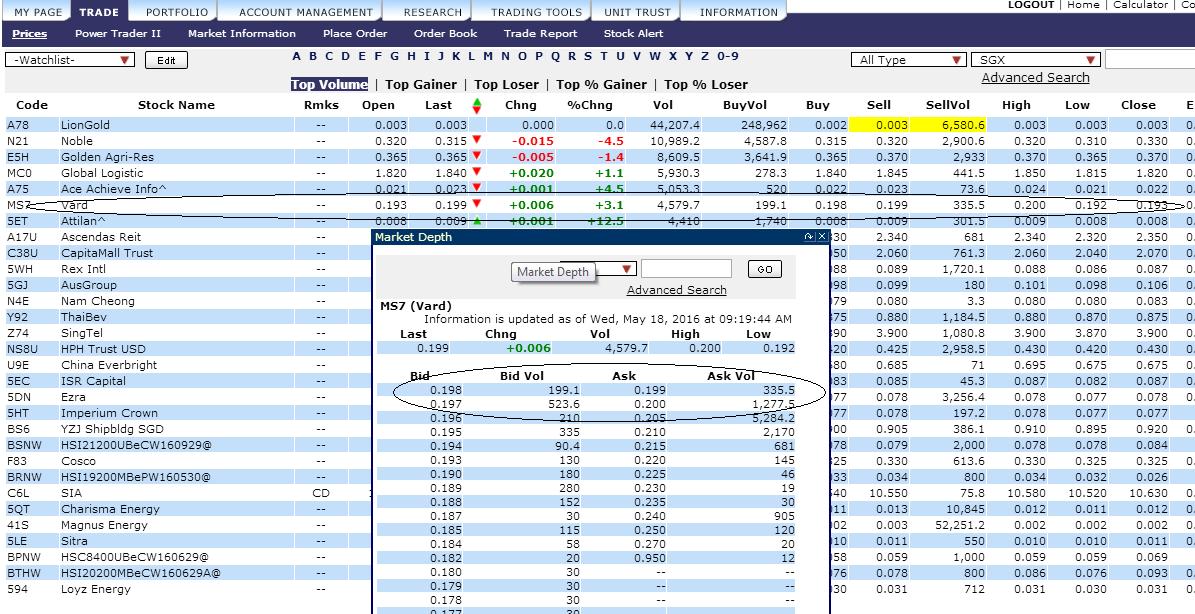Click the sort arrows icon beside the Last column header
The height and width of the screenshot is (614, 1195).
476,105
